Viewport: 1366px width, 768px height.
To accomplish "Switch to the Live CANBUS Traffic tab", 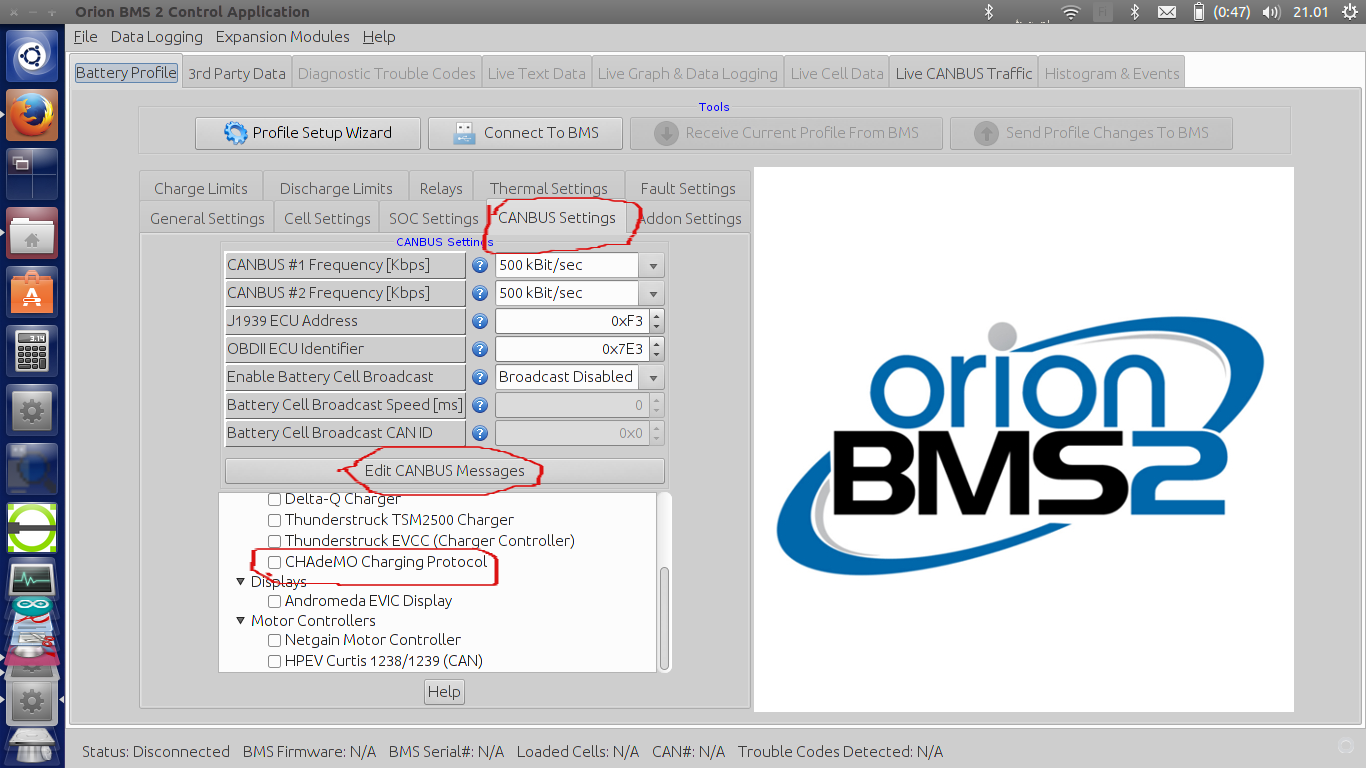I will pos(964,73).
